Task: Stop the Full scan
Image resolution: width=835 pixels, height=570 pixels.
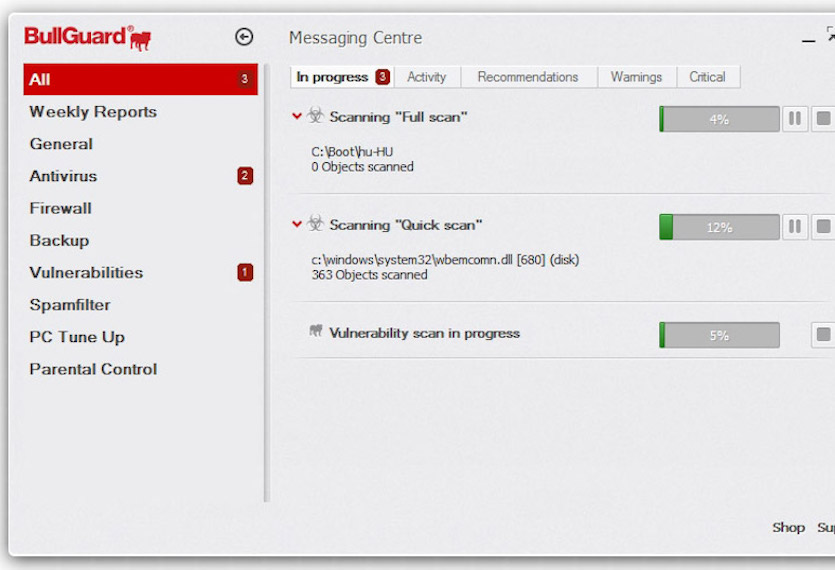Action: click(x=823, y=119)
